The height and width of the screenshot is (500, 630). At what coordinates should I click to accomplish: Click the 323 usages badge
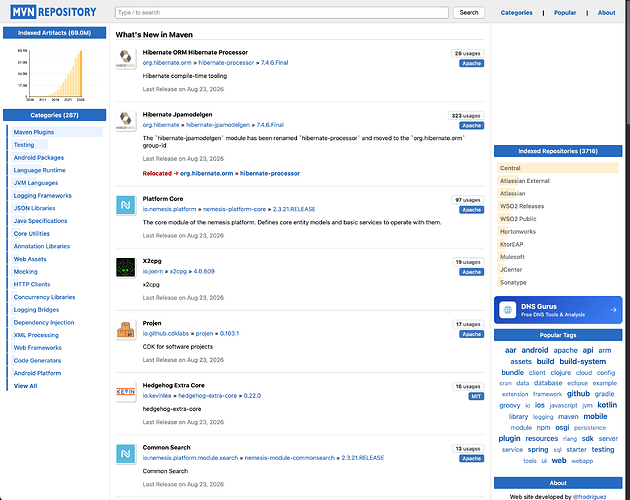[x=466, y=116]
